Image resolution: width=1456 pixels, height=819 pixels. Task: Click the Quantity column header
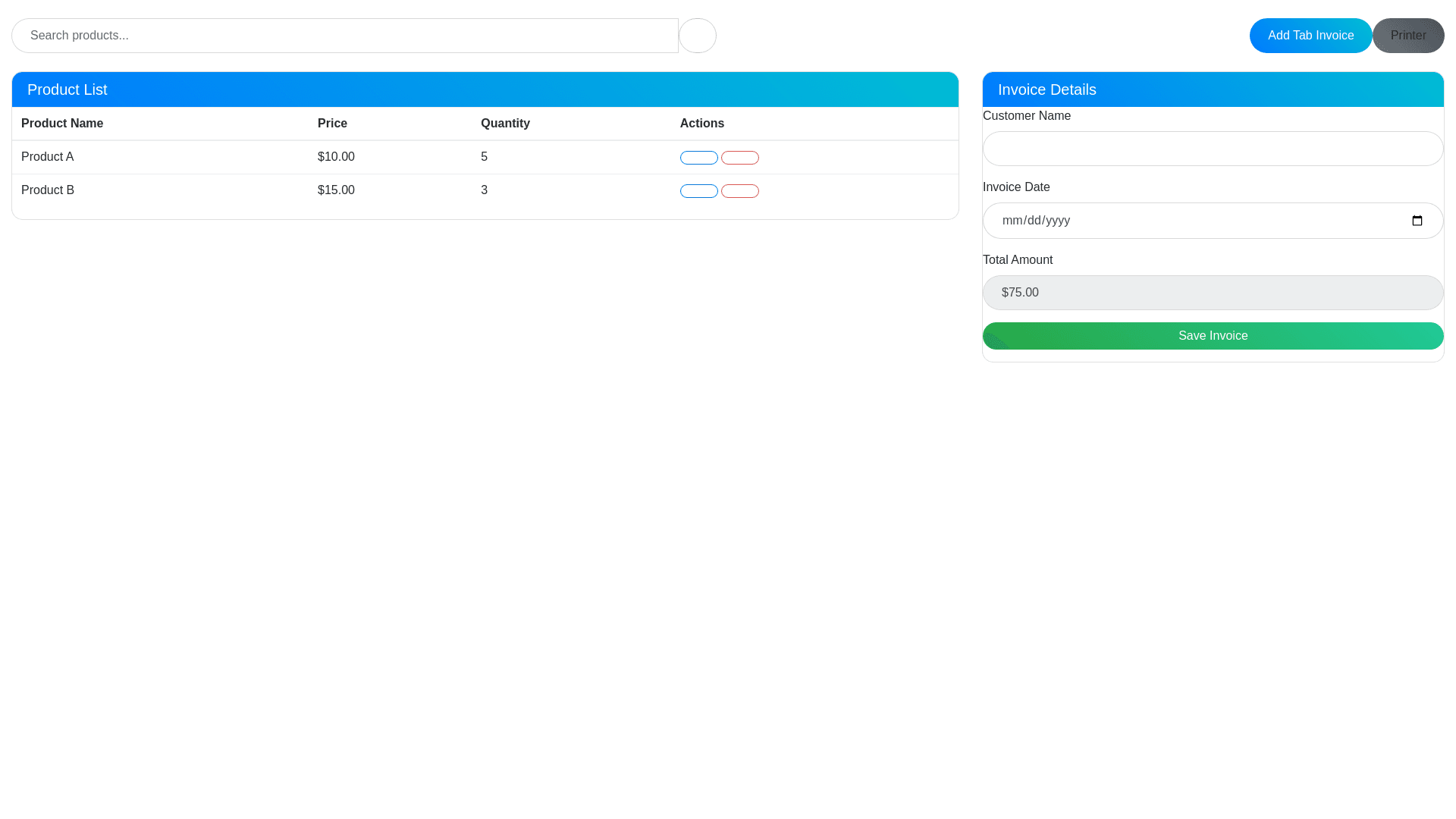(x=505, y=124)
